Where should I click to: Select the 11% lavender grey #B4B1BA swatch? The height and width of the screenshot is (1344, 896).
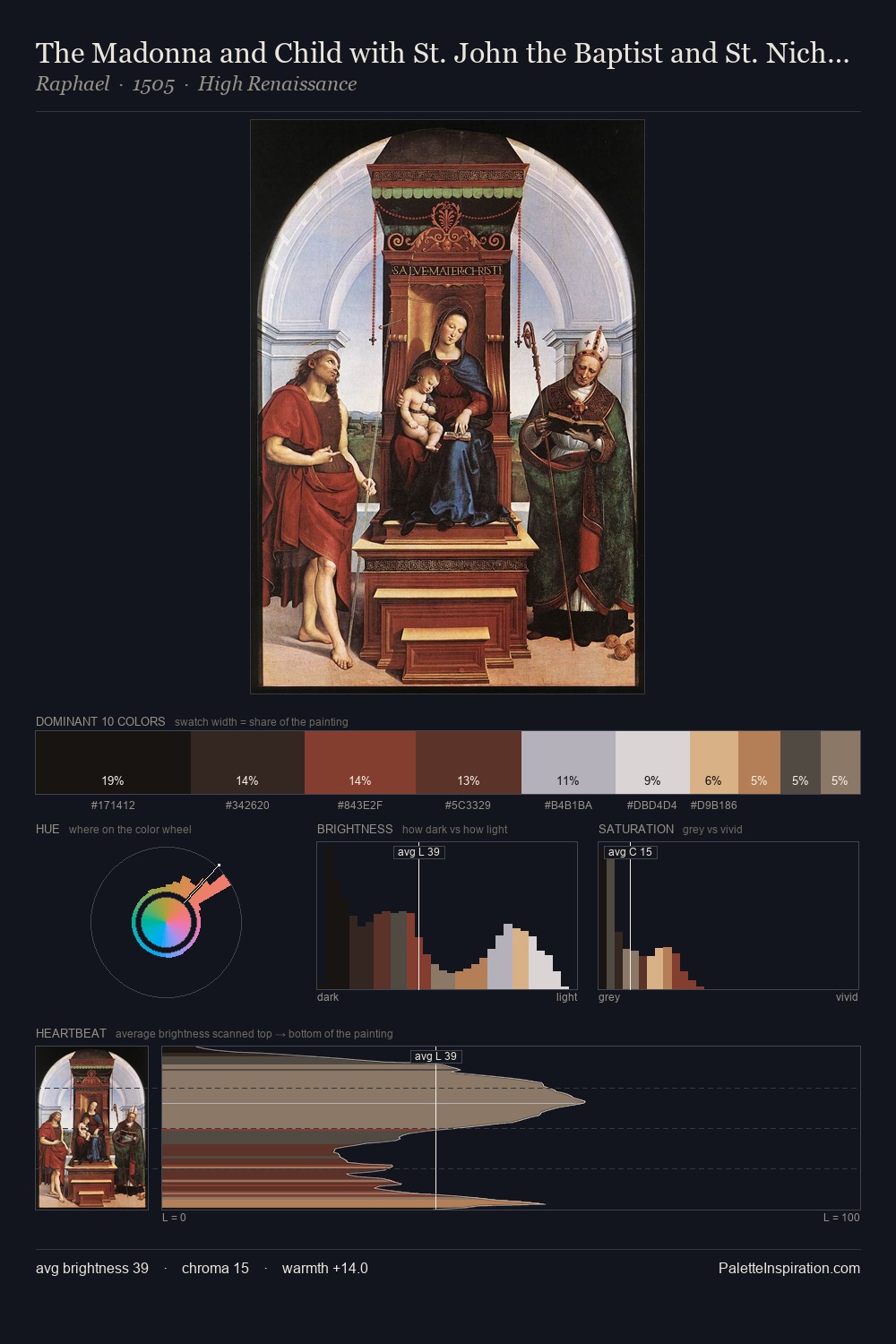[x=568, y=762]
